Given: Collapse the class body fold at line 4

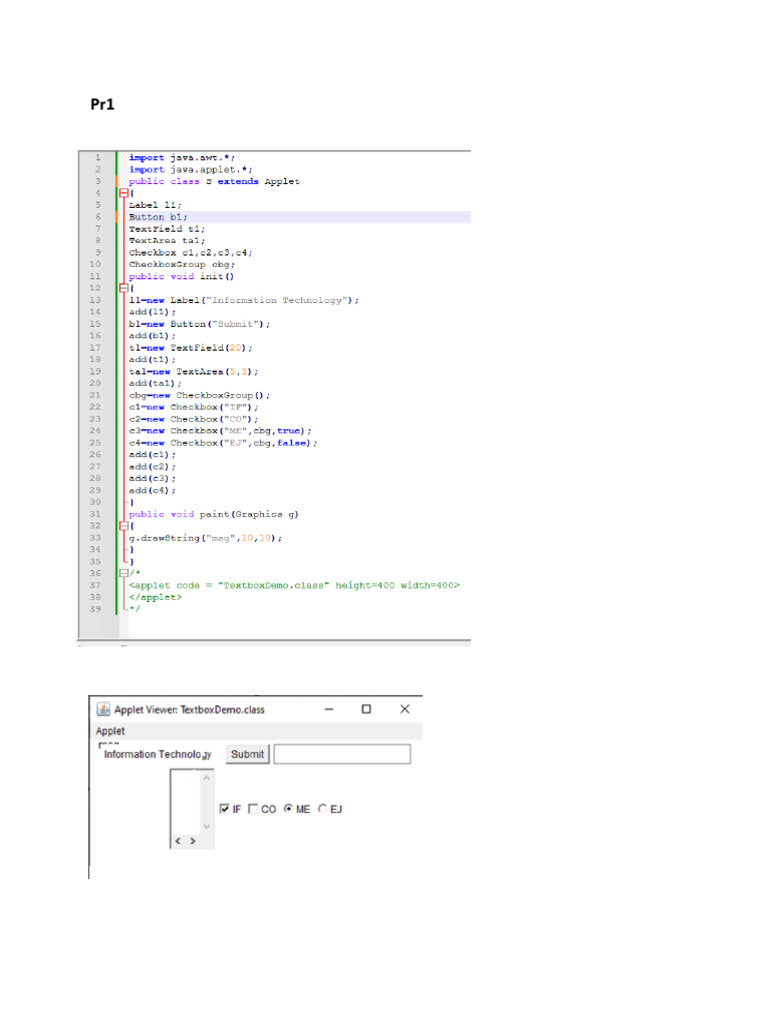Looking at the screenshot, I should [124, 193].
